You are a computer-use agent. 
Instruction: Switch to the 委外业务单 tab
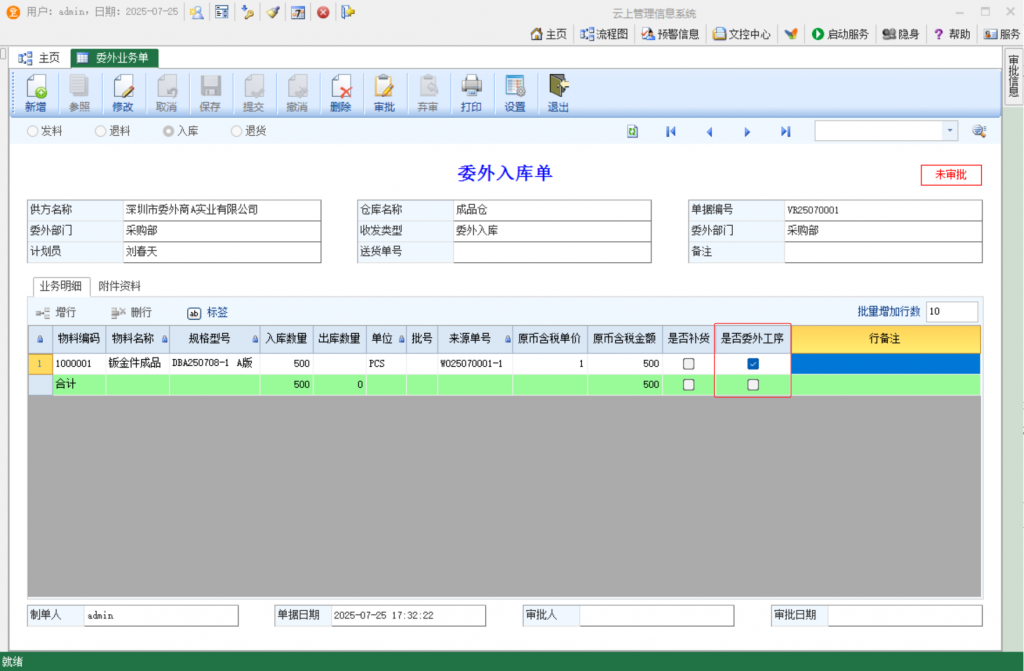[x=114, y=58]
